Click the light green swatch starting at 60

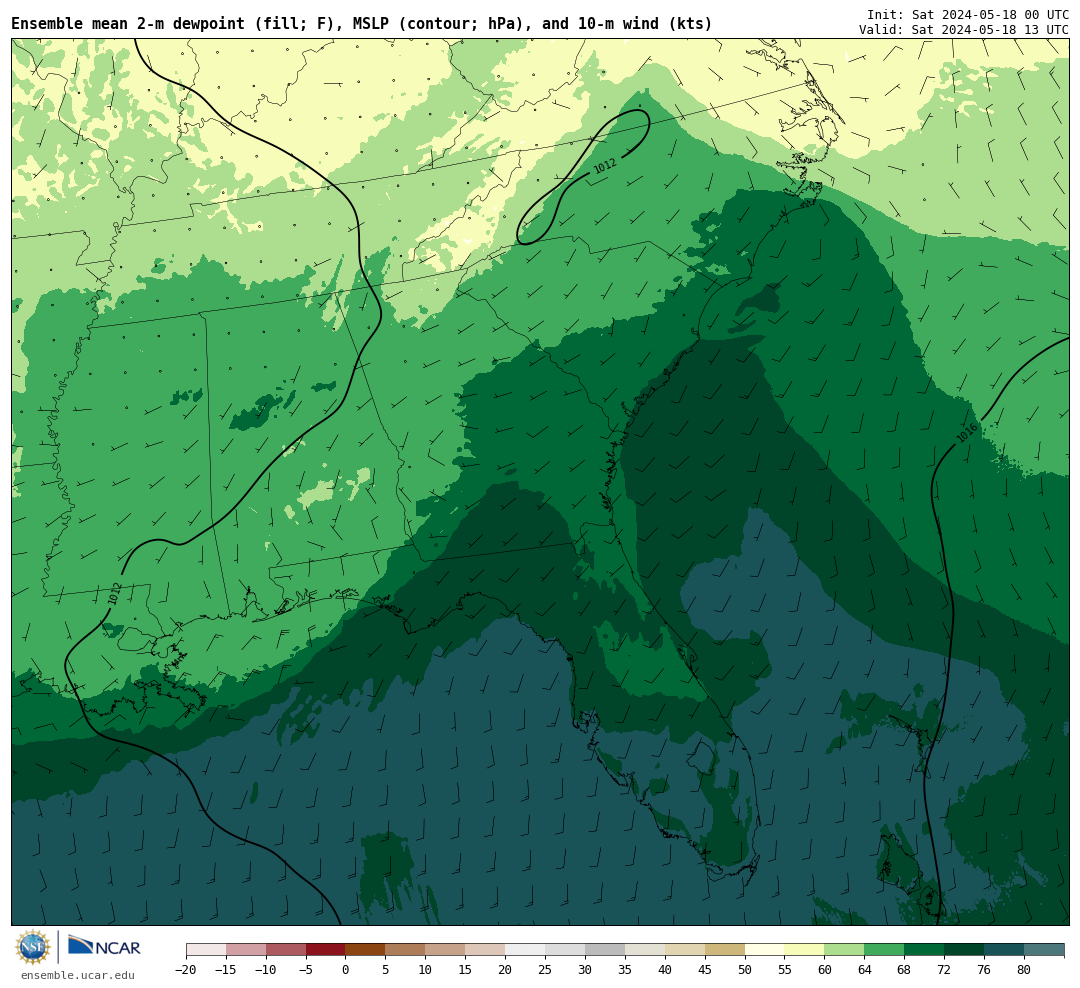(845, 950)
